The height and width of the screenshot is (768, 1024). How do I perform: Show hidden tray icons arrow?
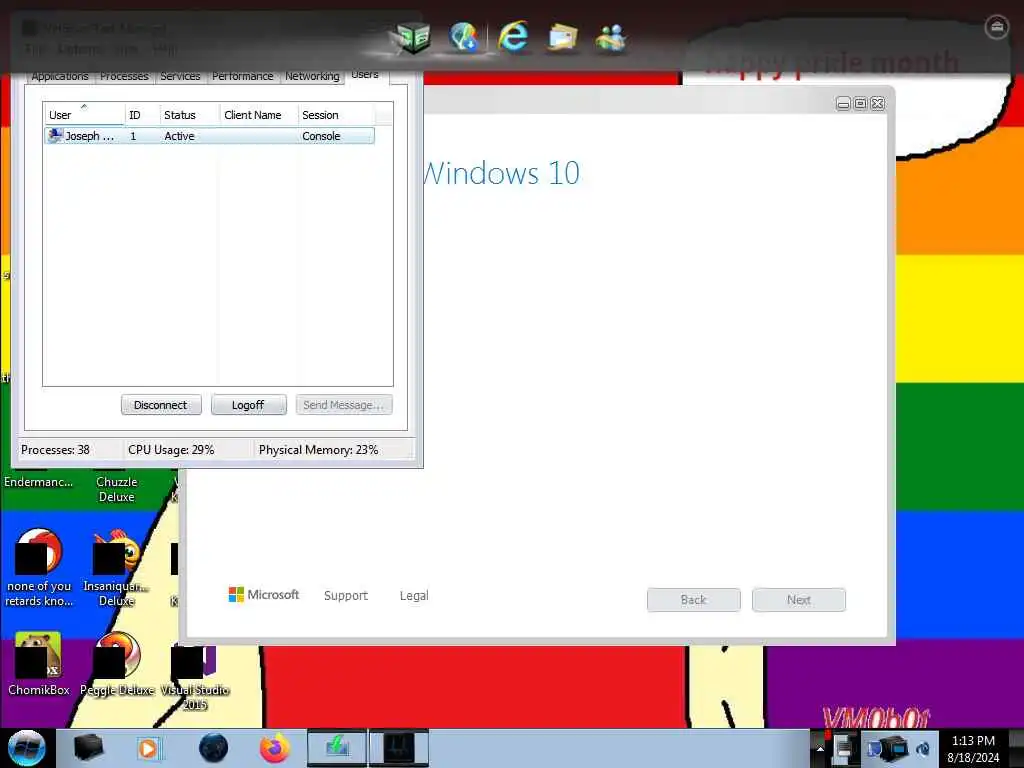(820, 749)
